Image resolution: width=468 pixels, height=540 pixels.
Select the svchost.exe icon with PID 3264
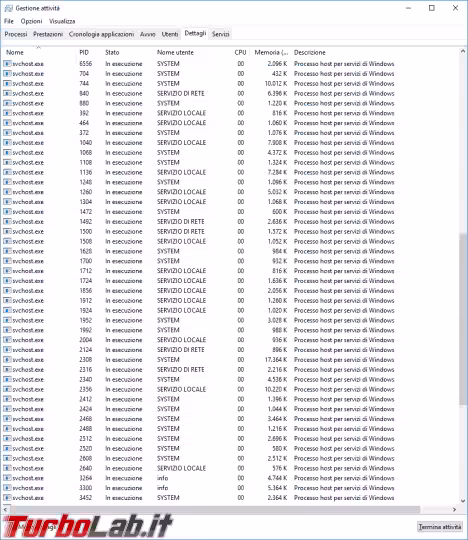tap(7, 478)
